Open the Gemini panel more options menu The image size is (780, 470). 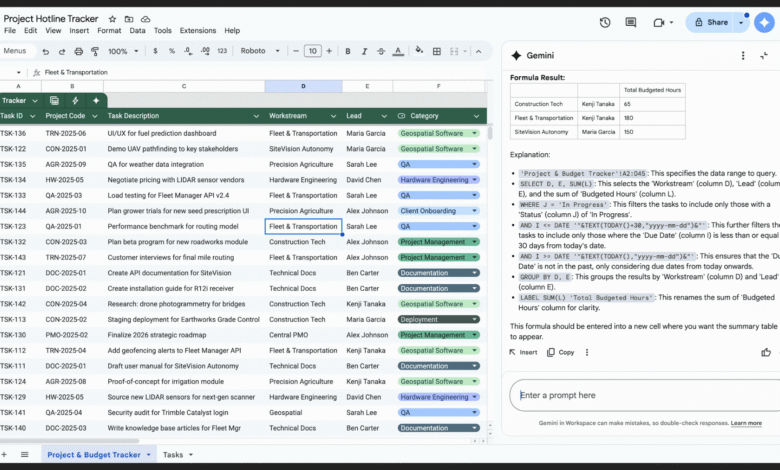[743, 56]
